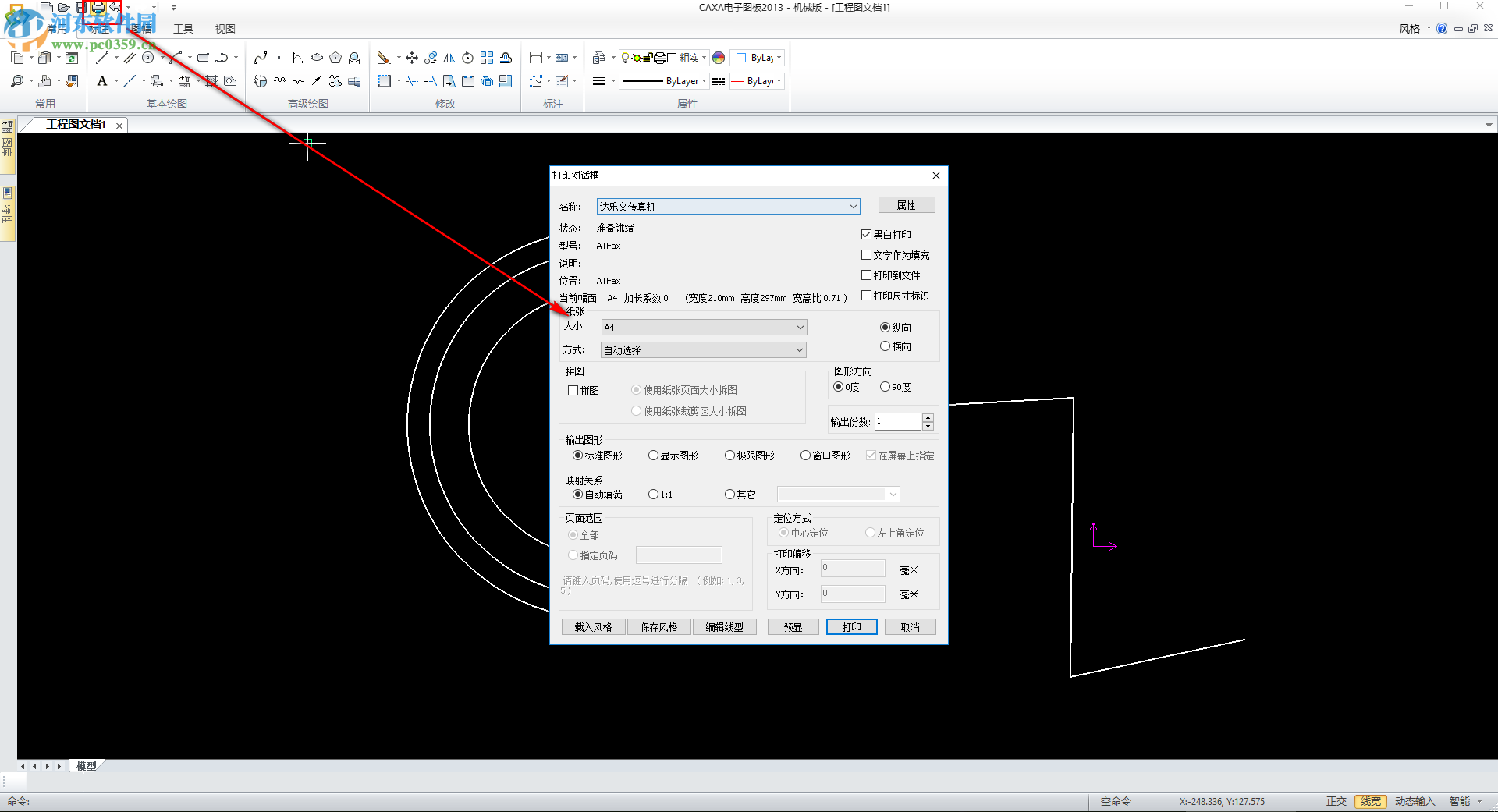Choose the Text tool (A icon)
This screenshot has width=1498, height=812.
click(101, 81)
